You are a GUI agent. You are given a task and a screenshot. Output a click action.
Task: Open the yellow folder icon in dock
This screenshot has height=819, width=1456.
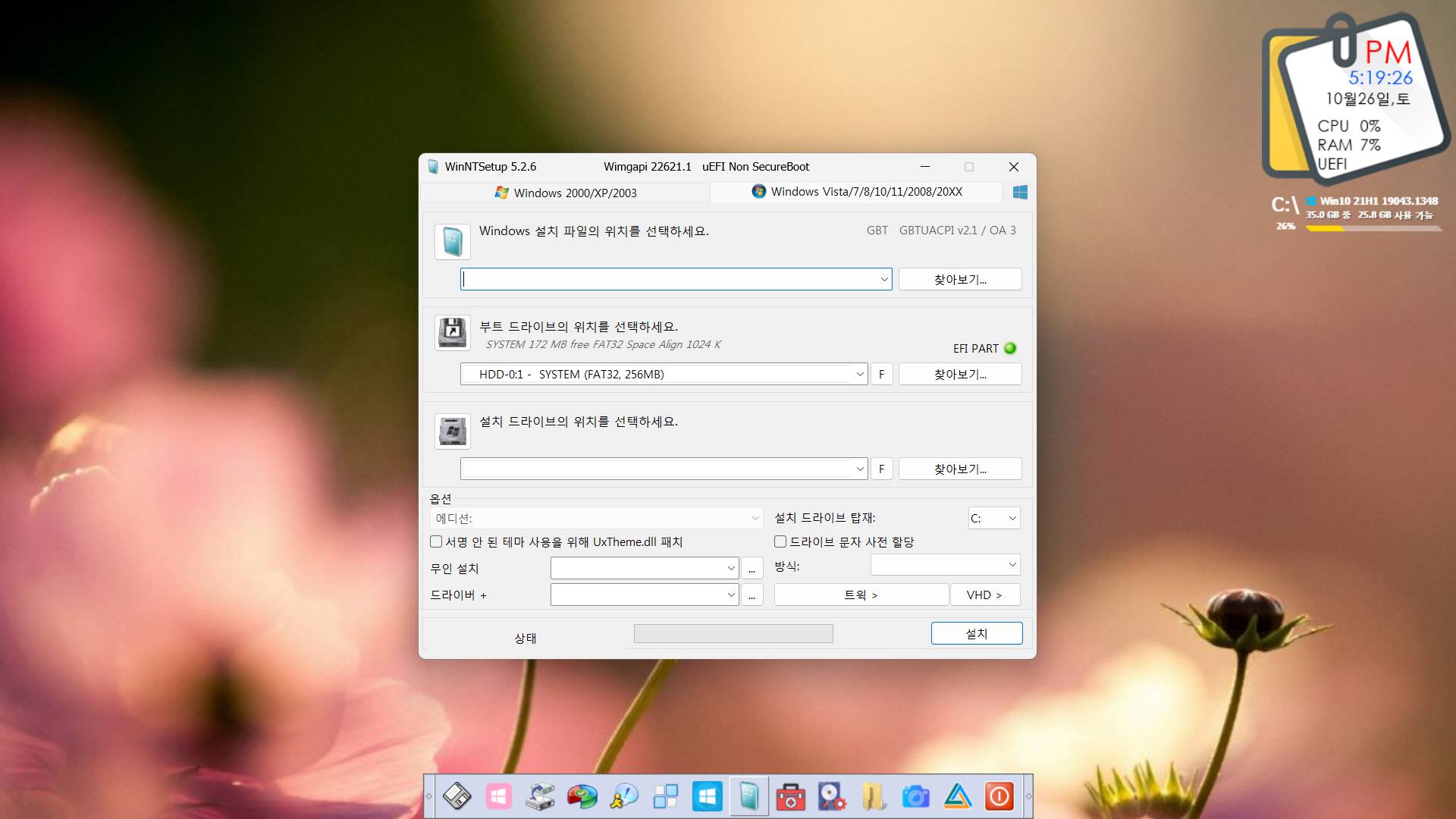[874, 796]
